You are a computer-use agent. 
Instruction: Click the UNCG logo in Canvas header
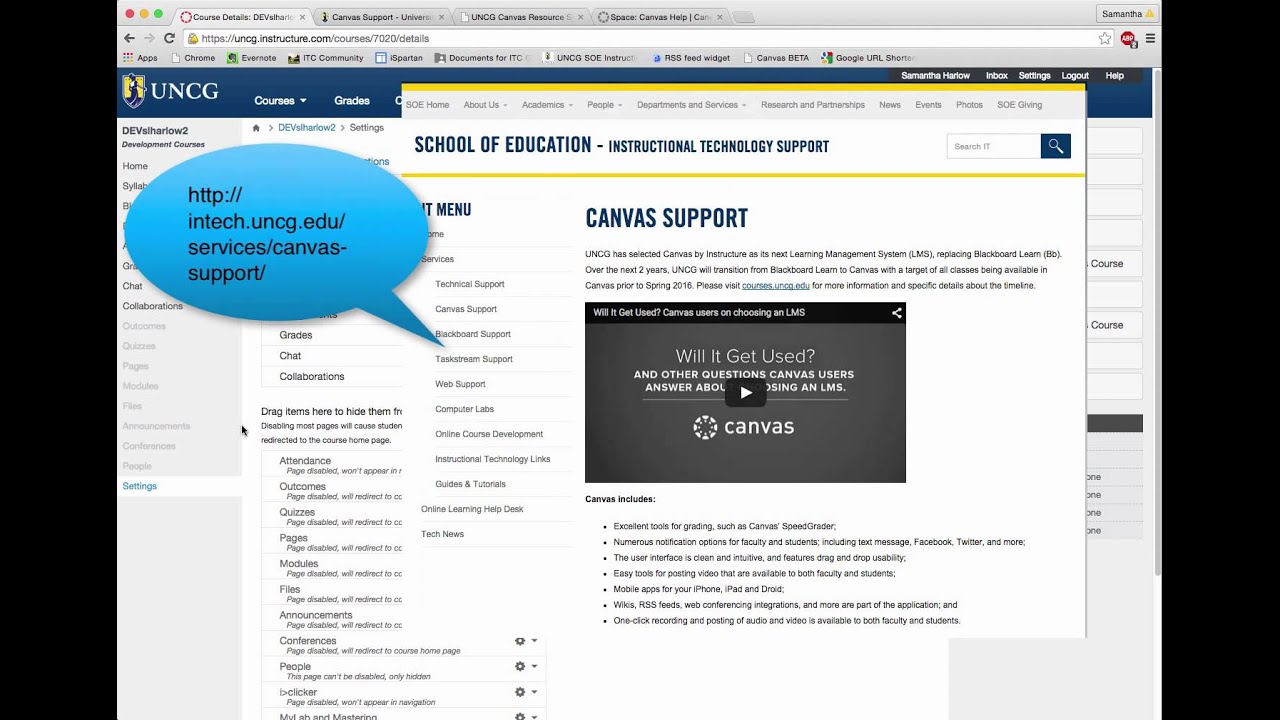170,91
